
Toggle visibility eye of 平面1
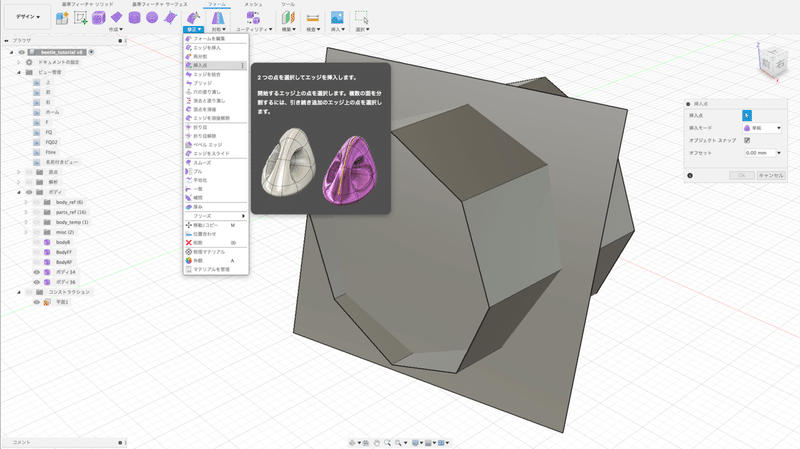coord(37,302)
